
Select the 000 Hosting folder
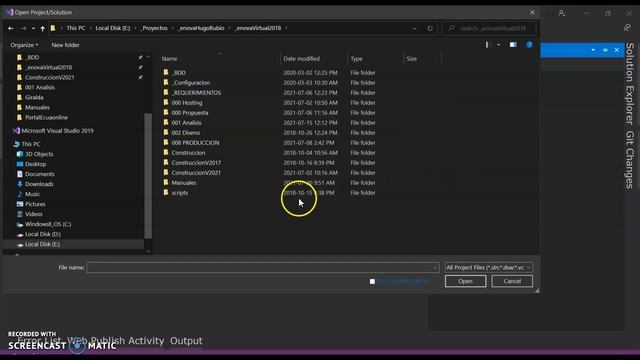point(187,103)
